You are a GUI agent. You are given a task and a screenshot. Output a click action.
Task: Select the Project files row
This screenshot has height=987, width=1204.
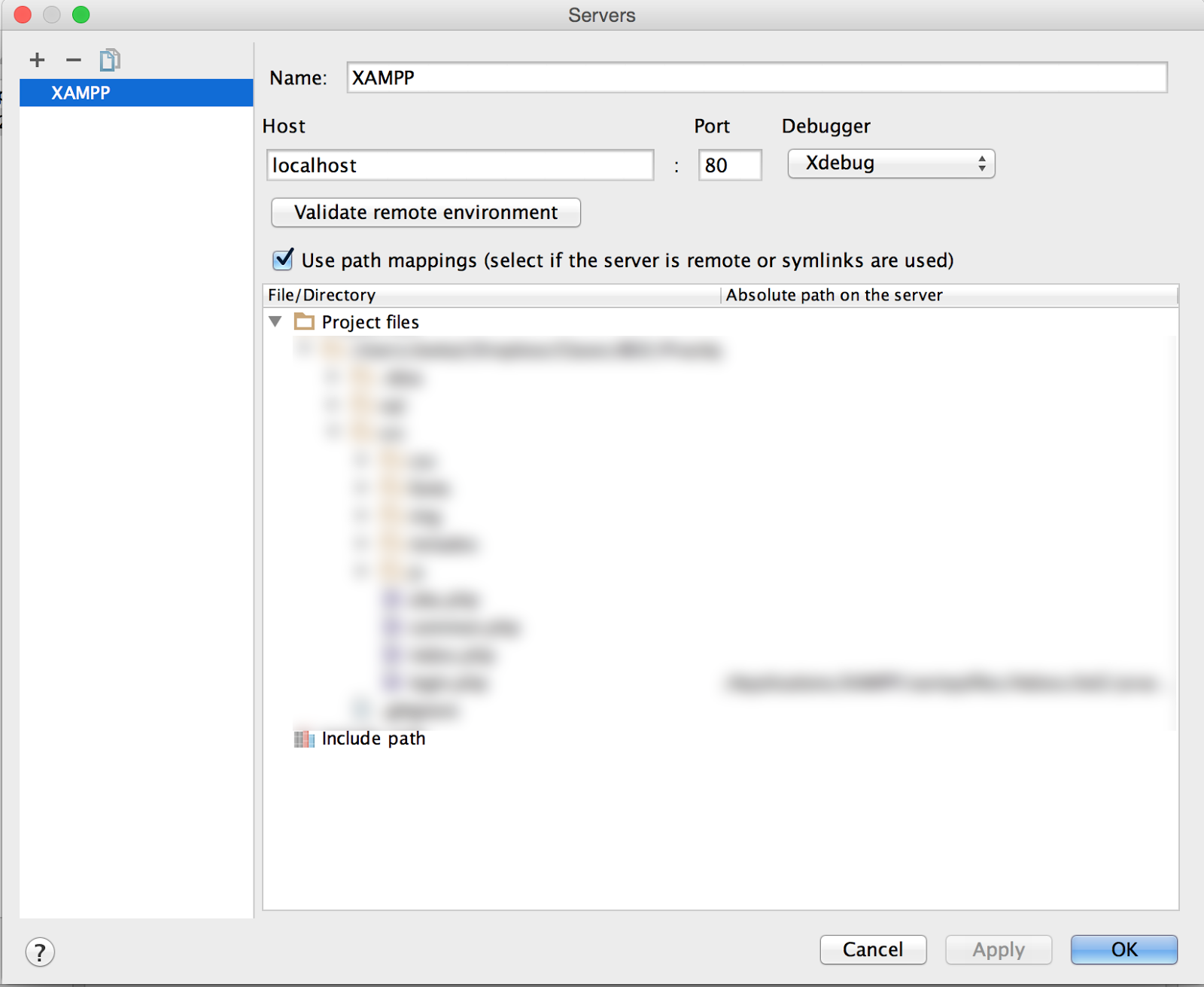pyautogui.click(x=720, y=322)
